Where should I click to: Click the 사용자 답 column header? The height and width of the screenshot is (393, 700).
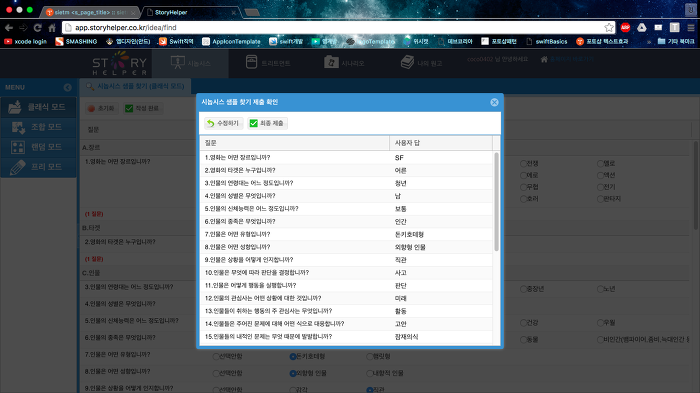[441, 143]
